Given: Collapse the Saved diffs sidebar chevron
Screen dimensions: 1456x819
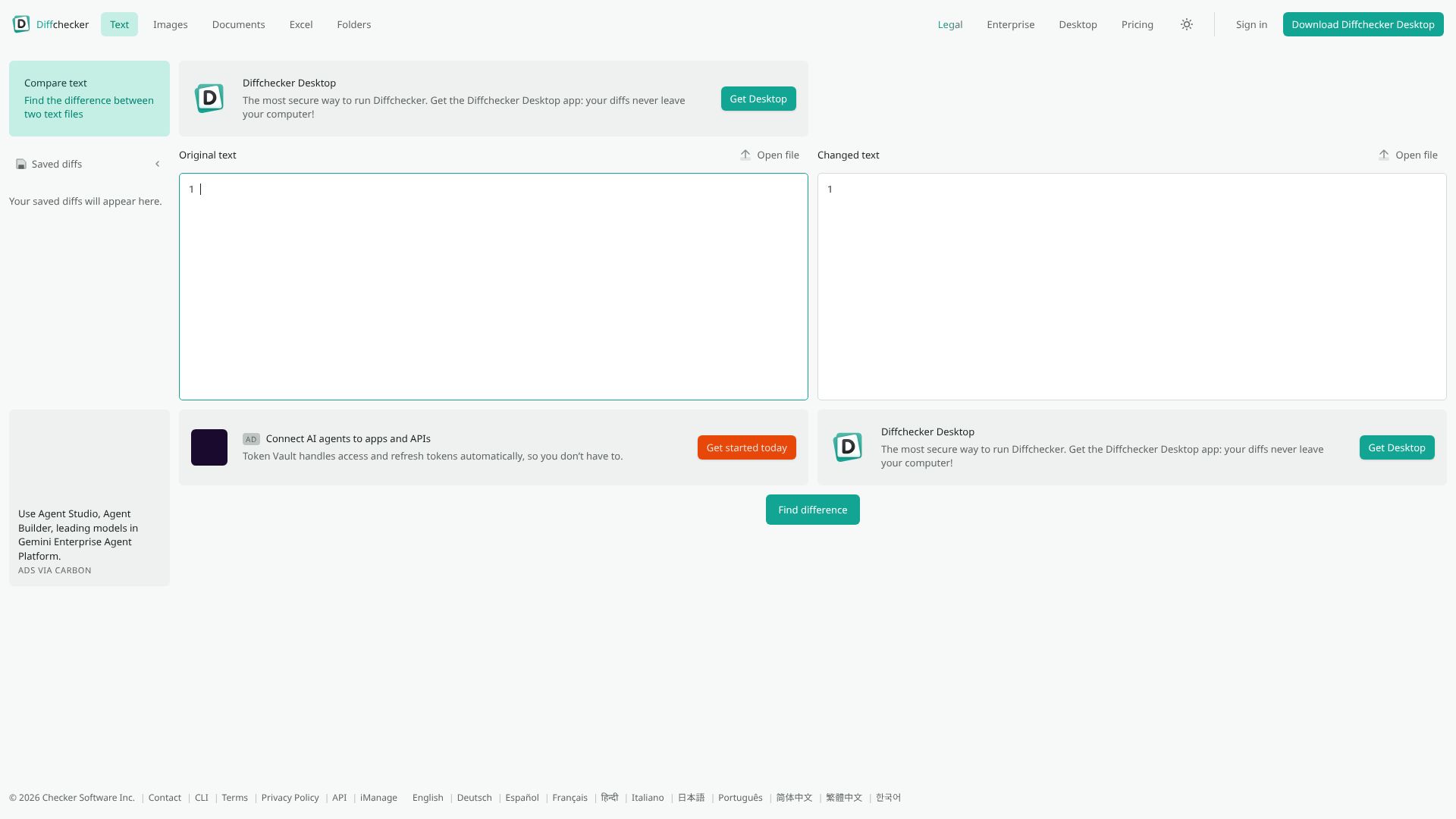Looking at the screenshot, I should click(158, 165).
